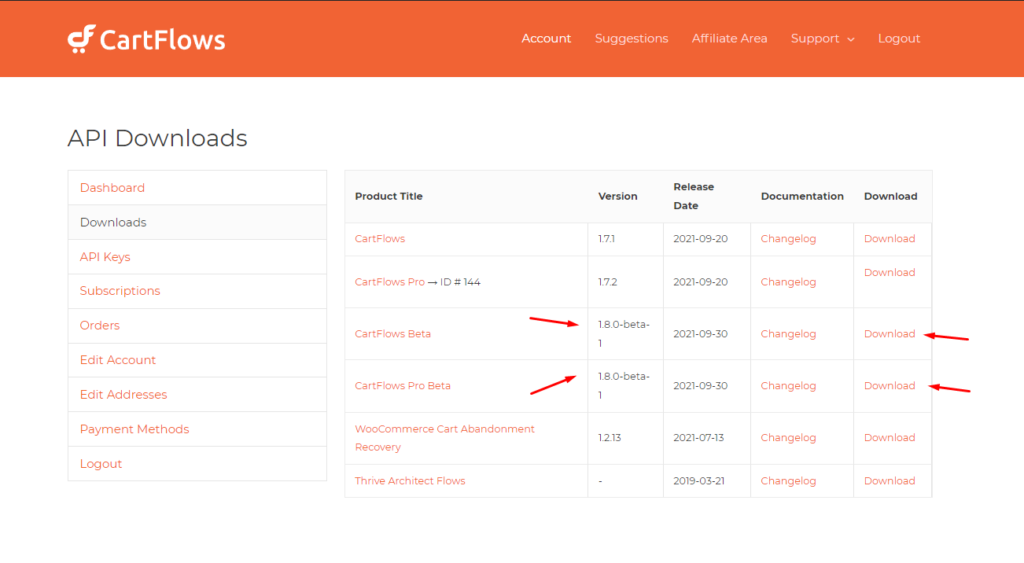Image resolution: width=1024 pixels, height=563 pixels.
Task: Expand the Support dropdown chevron
Action: [x=851, y=39]
